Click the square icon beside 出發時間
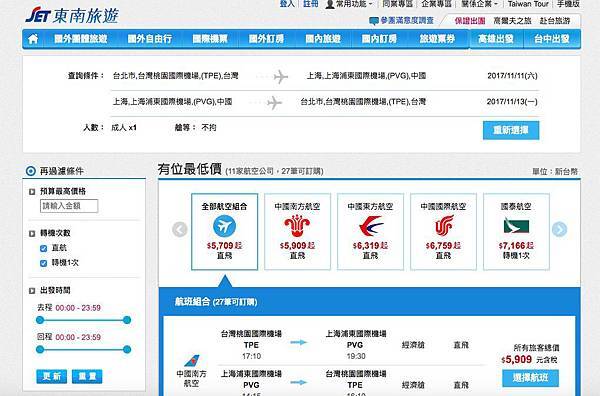 click(32, 291)
